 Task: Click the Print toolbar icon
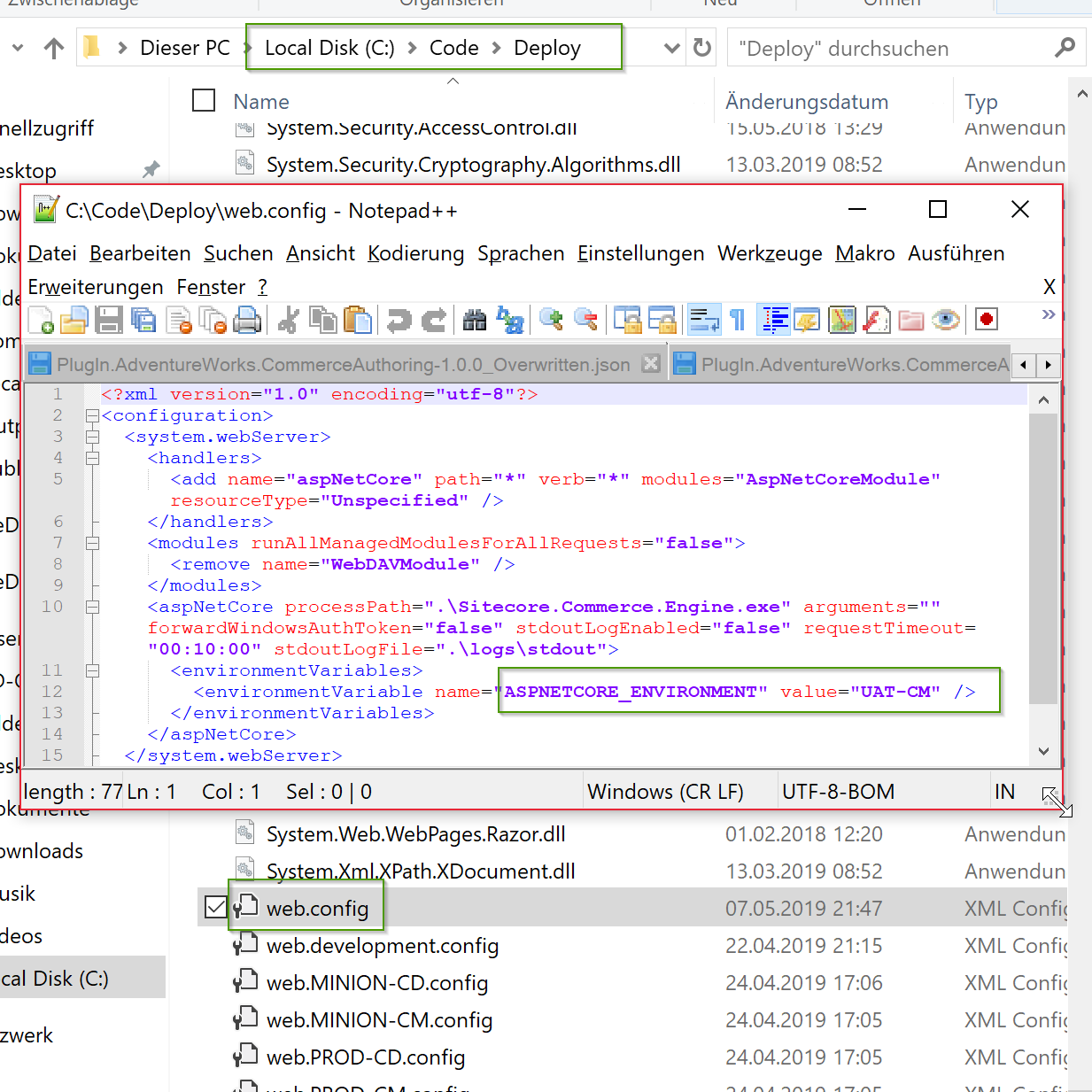[247, 319]
